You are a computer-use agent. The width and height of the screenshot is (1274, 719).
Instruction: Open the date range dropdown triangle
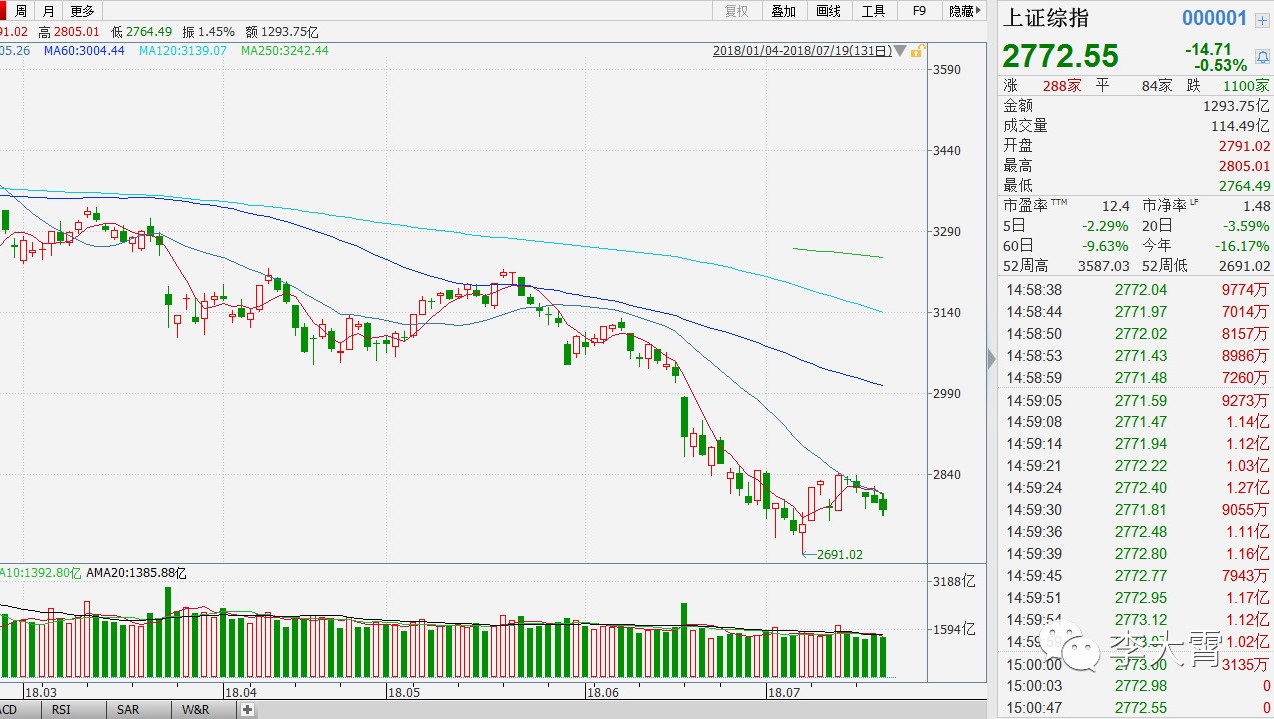[x=900, y=51]
